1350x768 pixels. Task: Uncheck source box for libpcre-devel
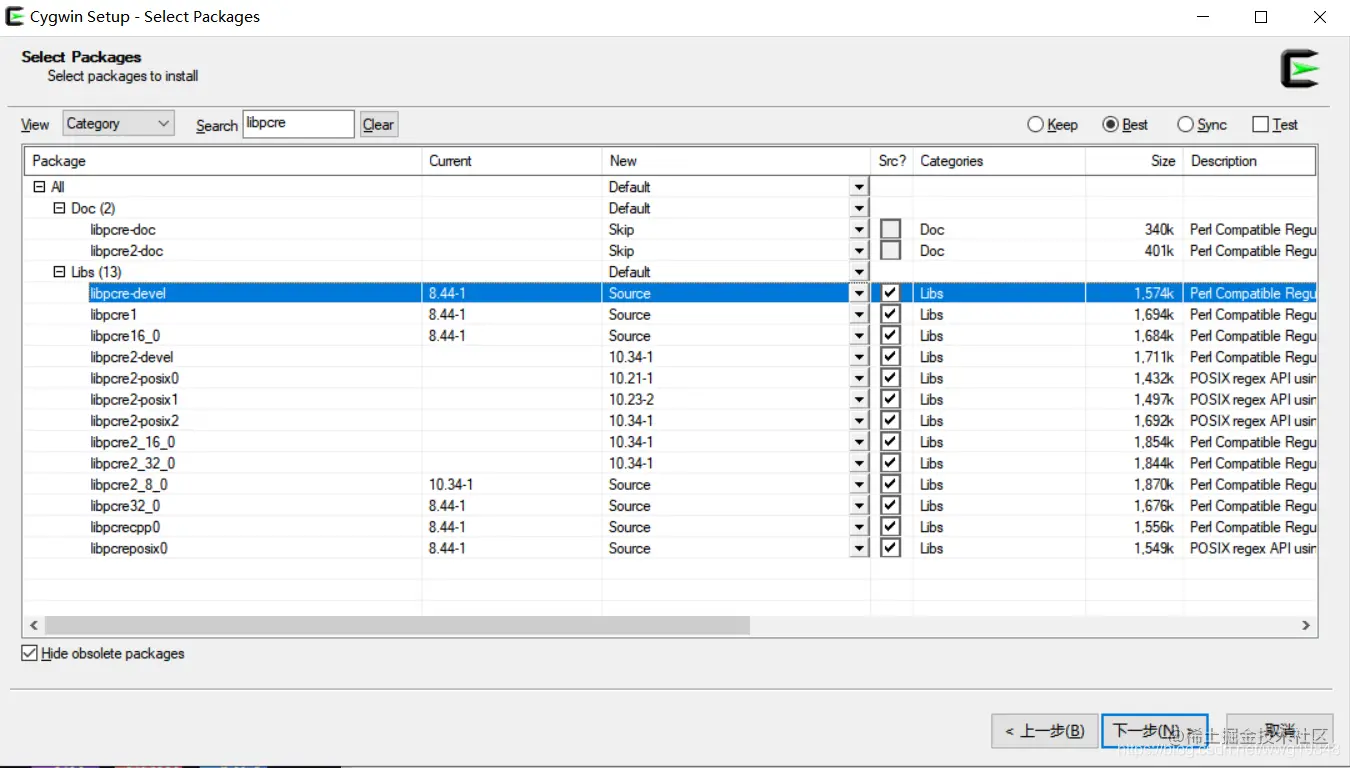[x=891, y=293]
